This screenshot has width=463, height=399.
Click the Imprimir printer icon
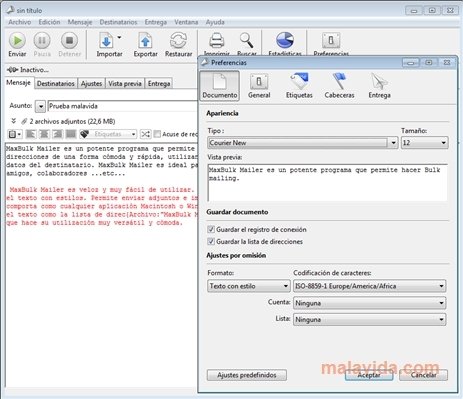click(x=217, y=41)
